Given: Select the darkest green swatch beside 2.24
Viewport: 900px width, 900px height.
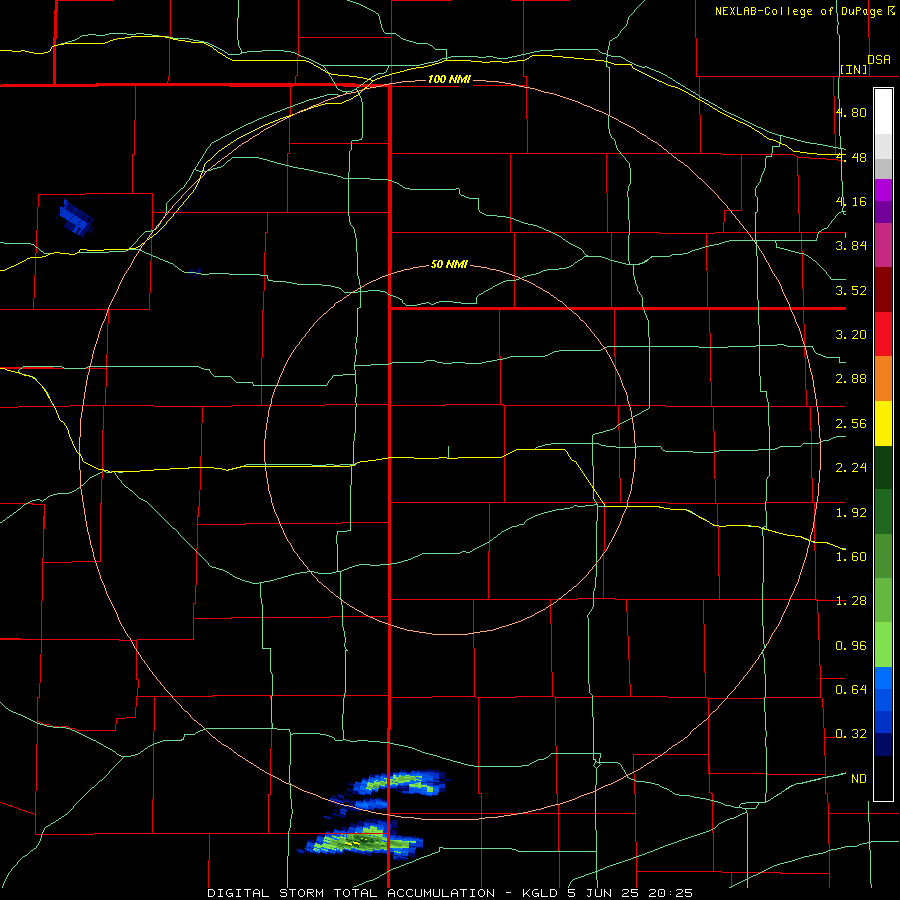Looking at the screenshot, I should tap(883, 467).
